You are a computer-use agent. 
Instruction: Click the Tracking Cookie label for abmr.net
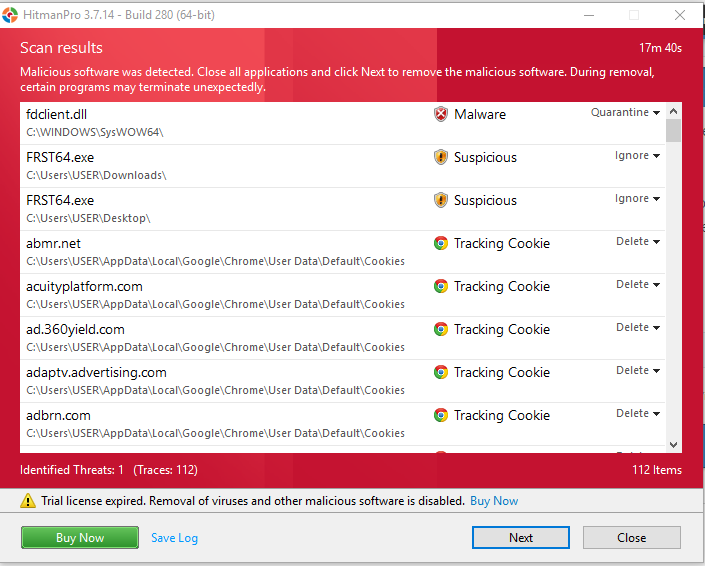tap(502, 243)
